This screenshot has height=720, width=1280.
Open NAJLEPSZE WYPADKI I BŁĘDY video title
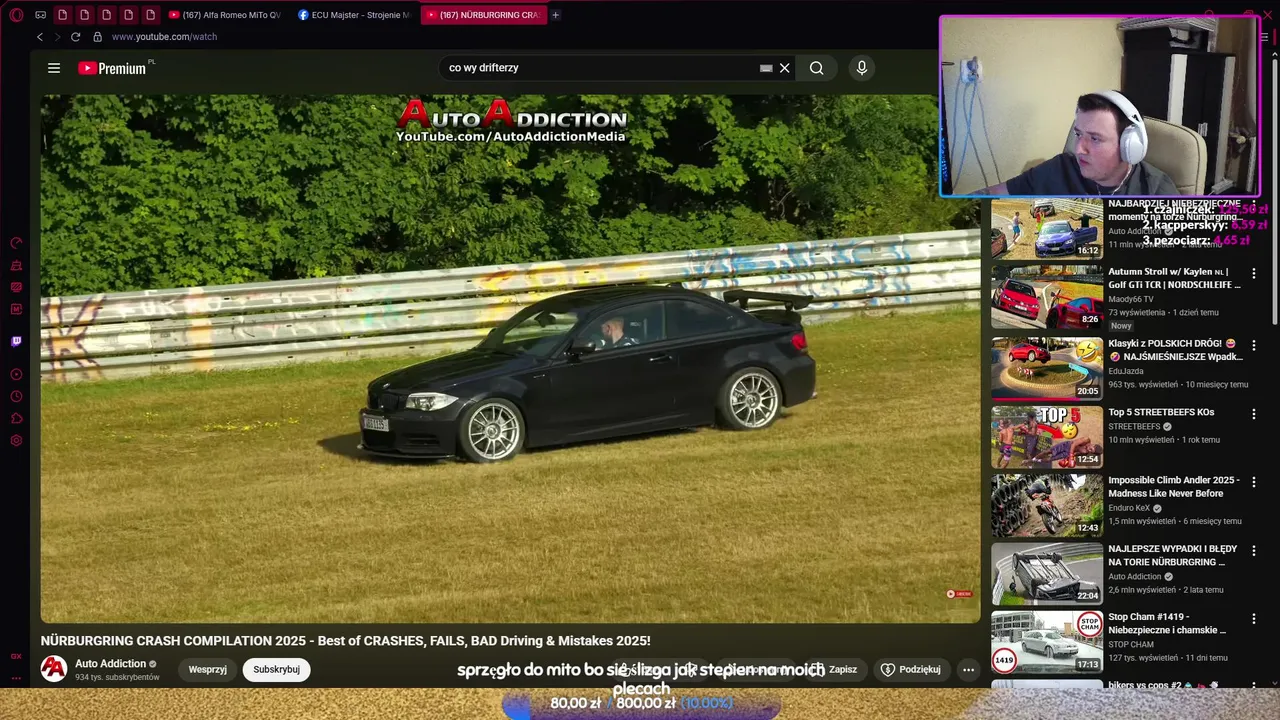point(1173,555)
